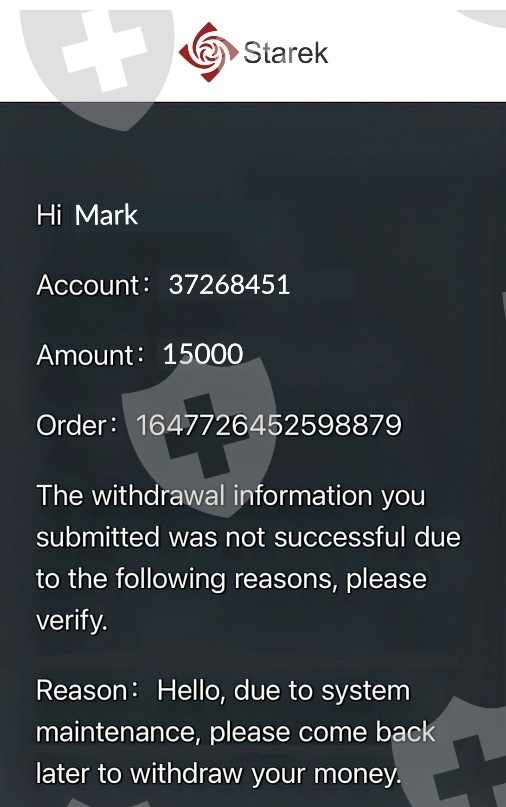Click 'The withdrawal information you' line

click(231, 496)
